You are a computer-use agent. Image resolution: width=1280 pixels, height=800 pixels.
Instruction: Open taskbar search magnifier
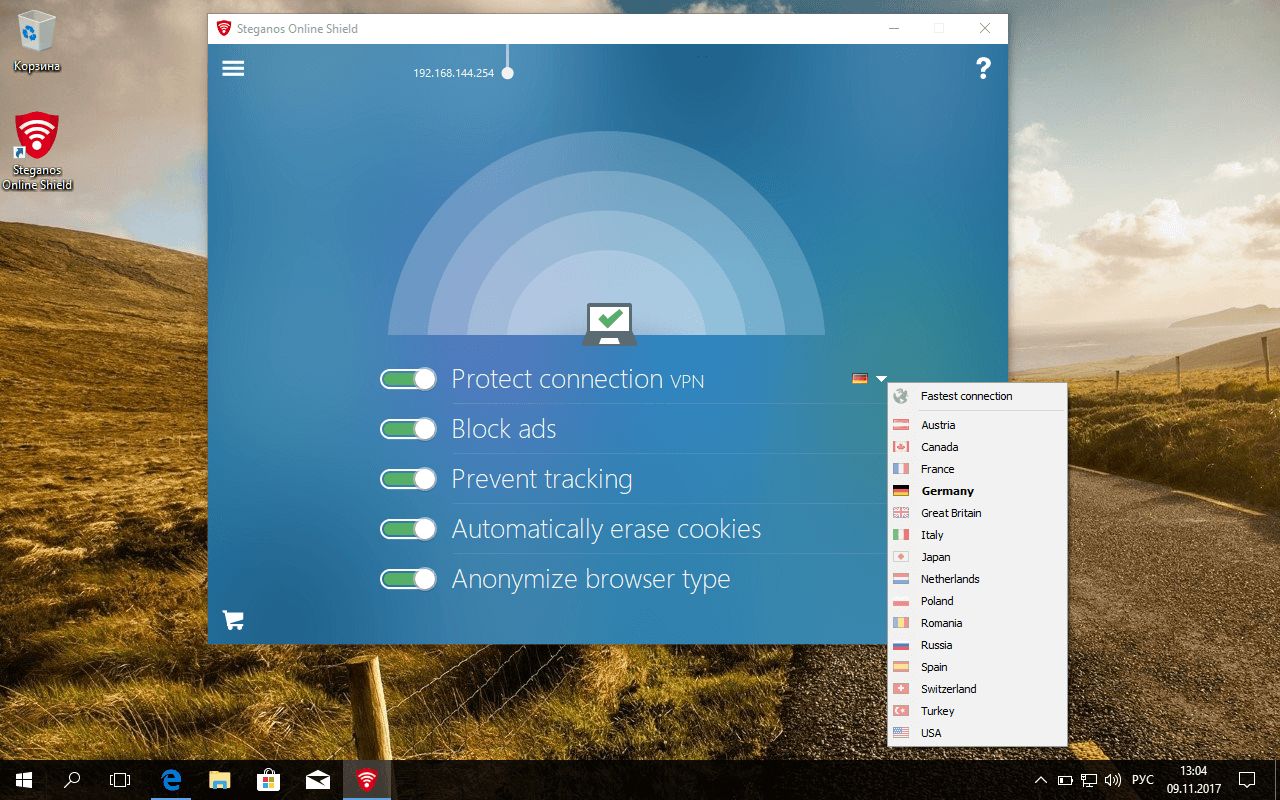tap(72, 780)
